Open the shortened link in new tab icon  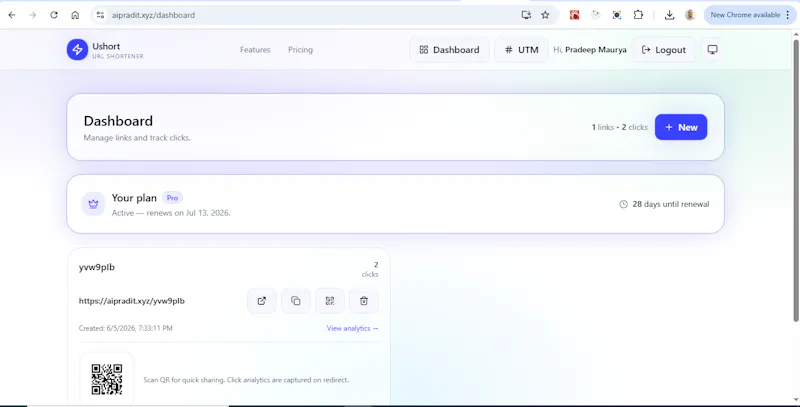point(262,301)
